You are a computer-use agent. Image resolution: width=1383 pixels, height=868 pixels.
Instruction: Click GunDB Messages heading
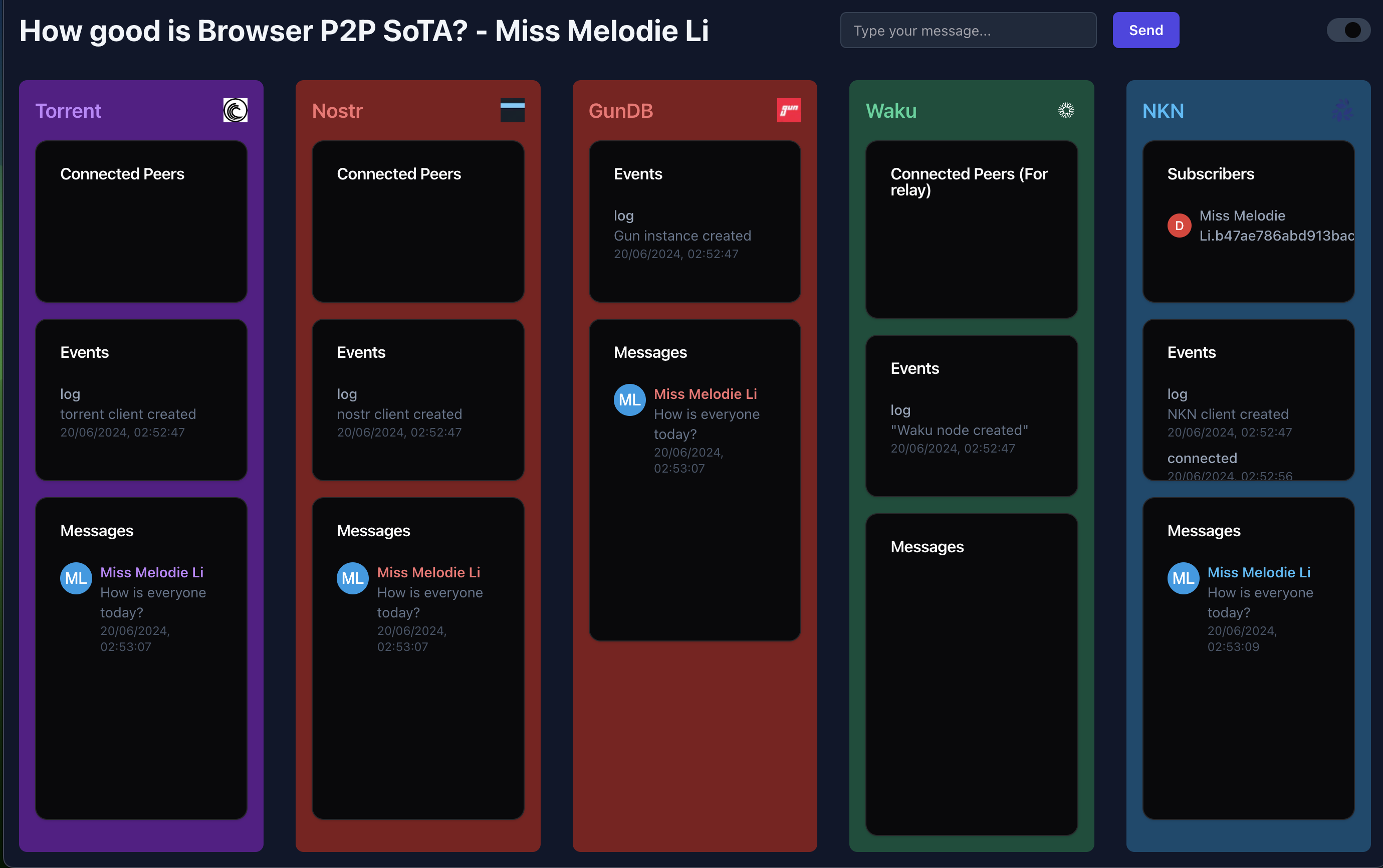650,352
